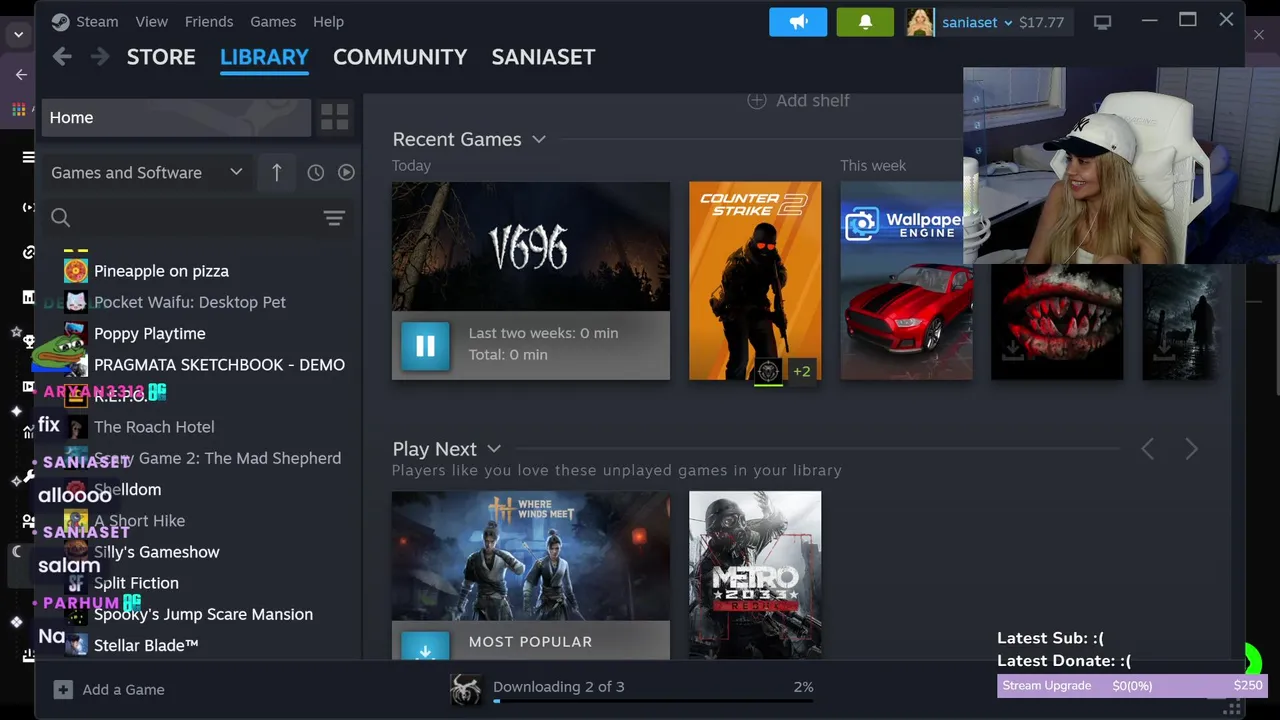Click the Add a Game label
This screenshot has height=720, width=1280.
tap(123, 689)
